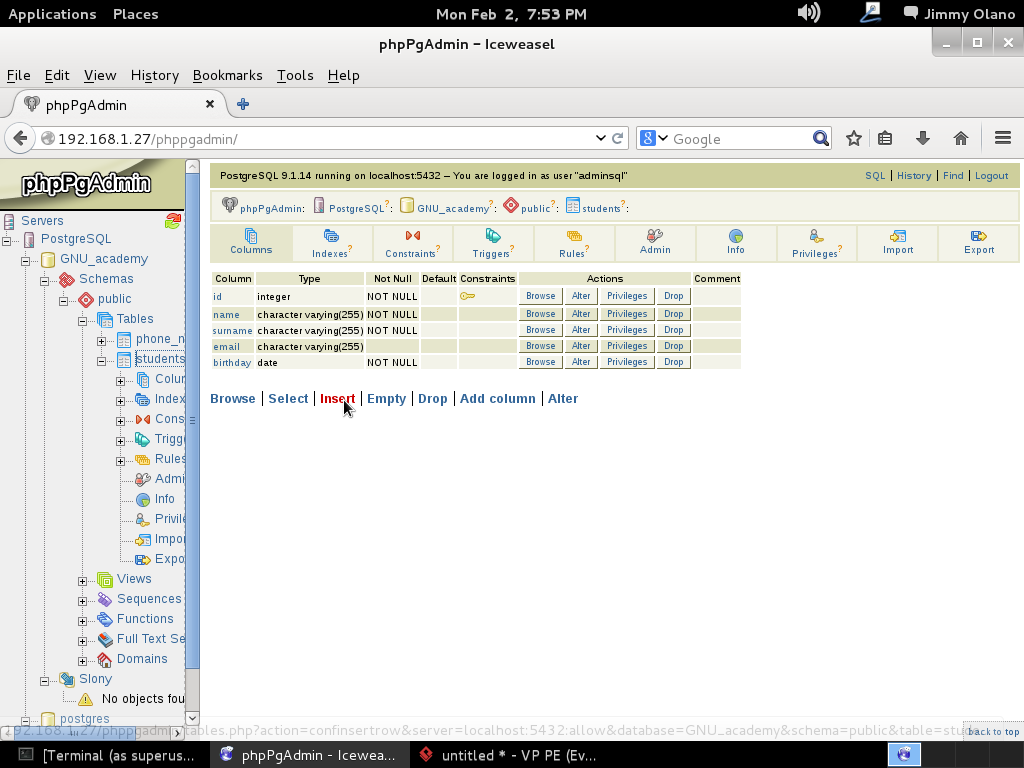
Task: Click Alter button for email column
Action: pyautogui.click(x=581, y=346)
